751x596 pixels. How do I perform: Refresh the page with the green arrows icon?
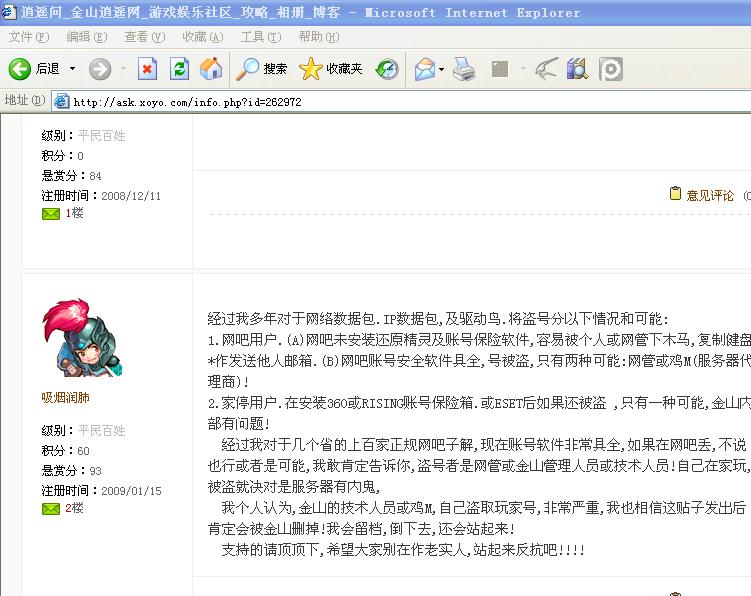[179, 69]
